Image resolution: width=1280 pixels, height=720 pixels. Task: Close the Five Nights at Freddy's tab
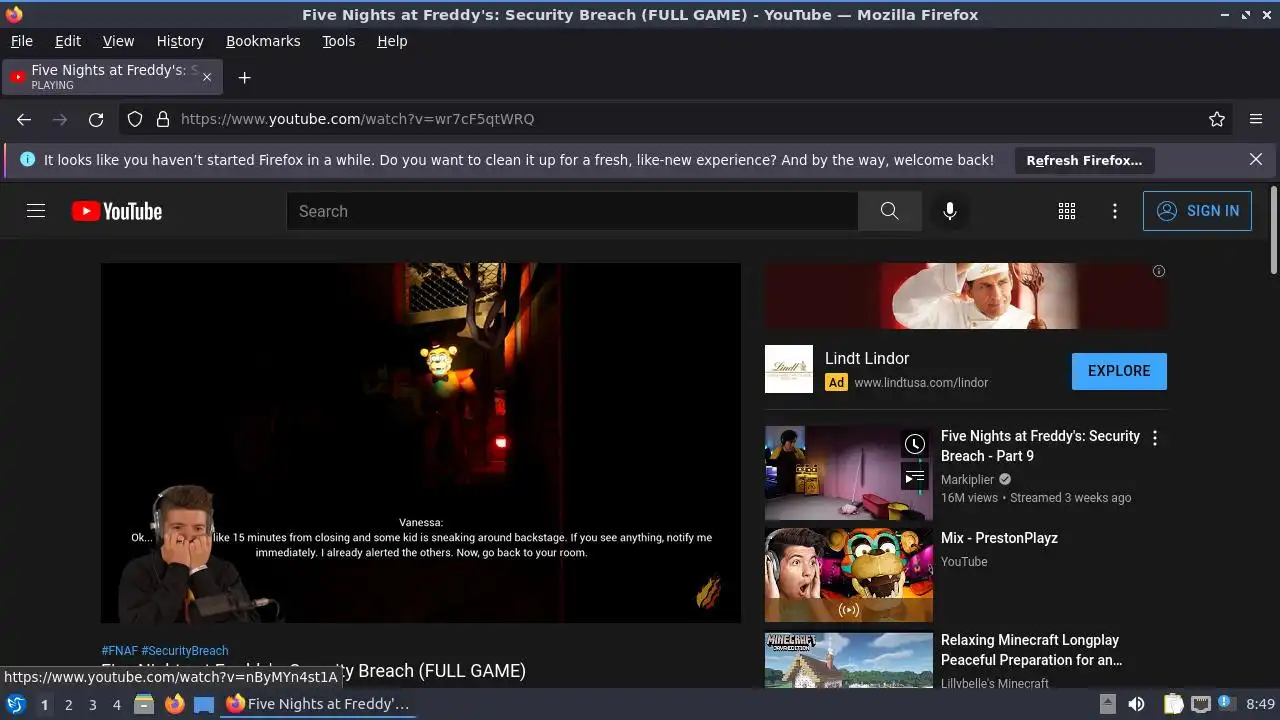coord(207,77)
